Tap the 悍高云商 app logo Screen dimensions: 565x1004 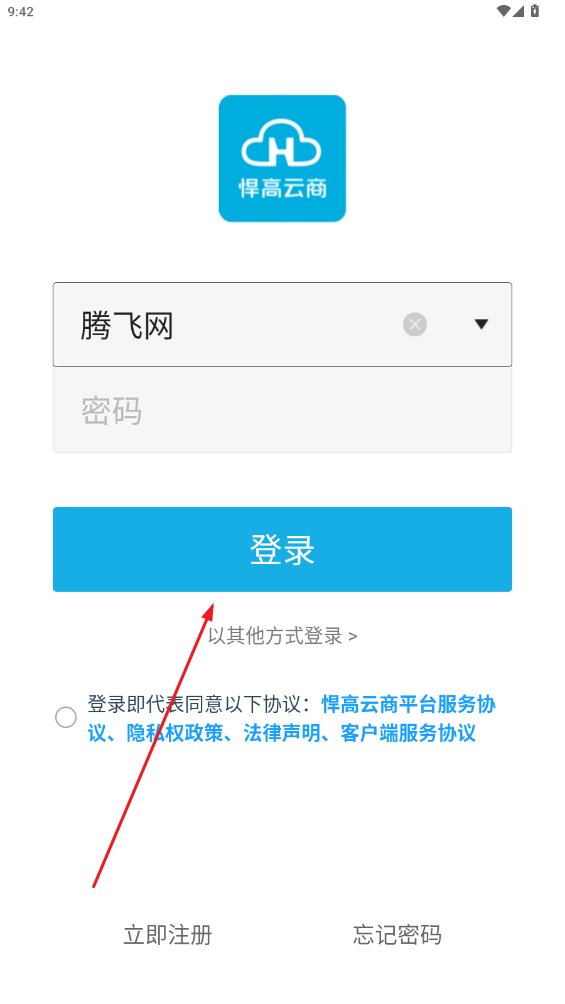click(282, 158)
